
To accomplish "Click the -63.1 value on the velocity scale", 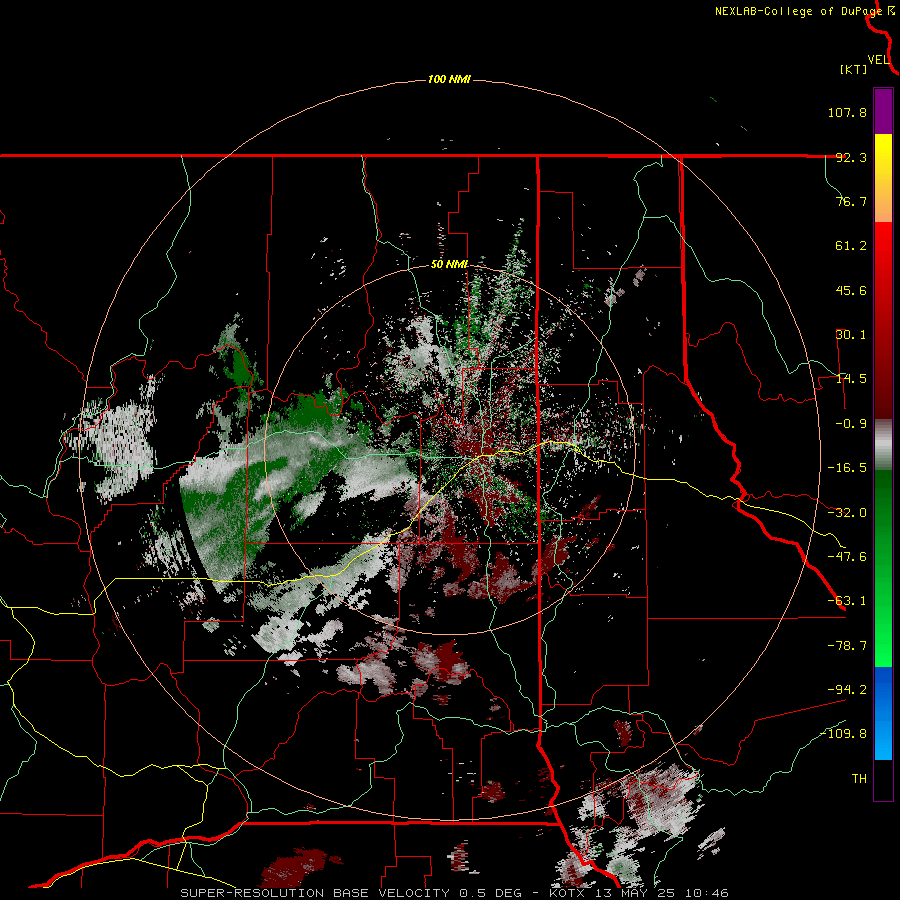I will (847, 601).
